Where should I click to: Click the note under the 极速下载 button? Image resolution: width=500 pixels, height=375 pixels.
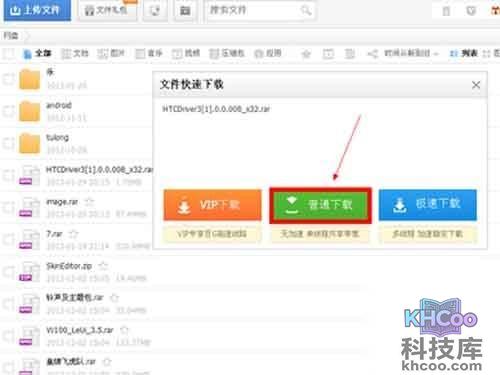point(428,234)
